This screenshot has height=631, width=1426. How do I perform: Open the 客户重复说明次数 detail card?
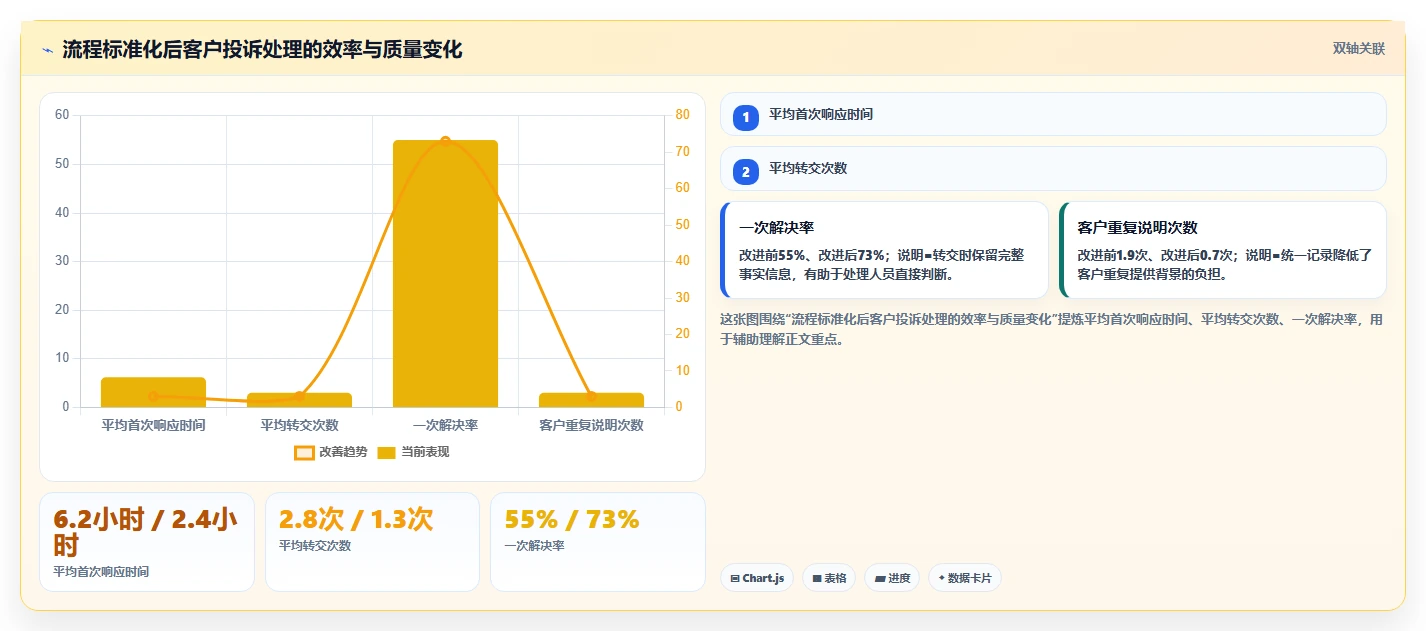[1223, 250]
